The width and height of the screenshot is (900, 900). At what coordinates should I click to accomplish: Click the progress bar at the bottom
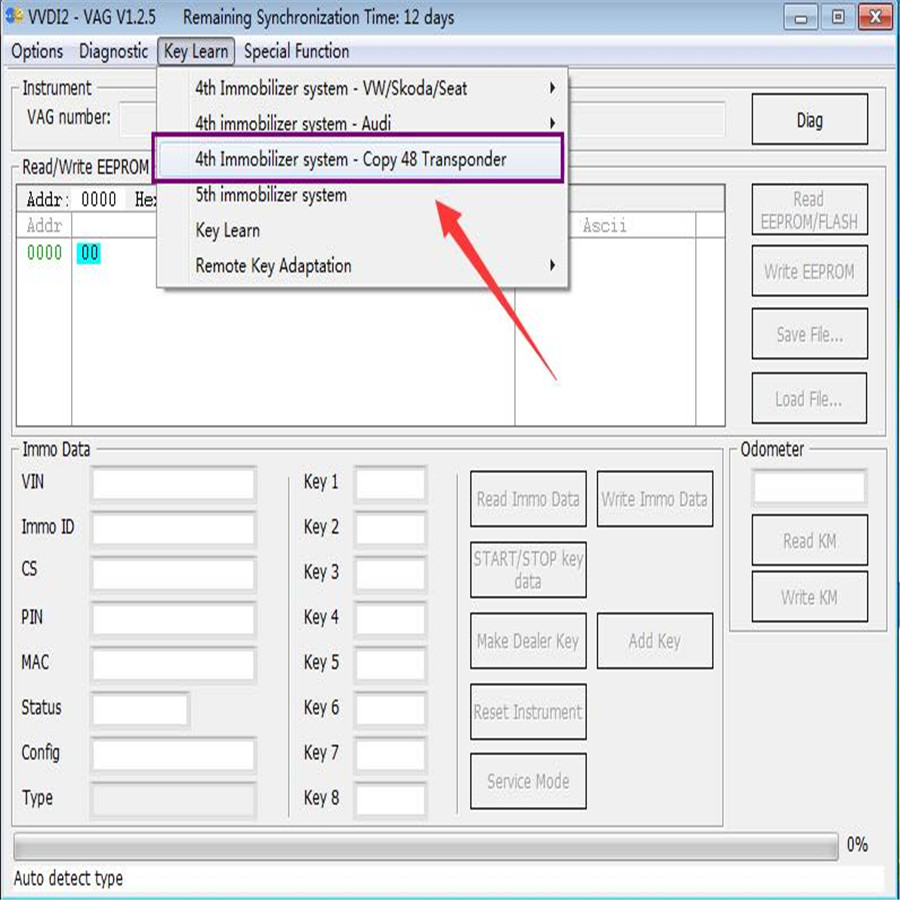[x=425, y=846]
